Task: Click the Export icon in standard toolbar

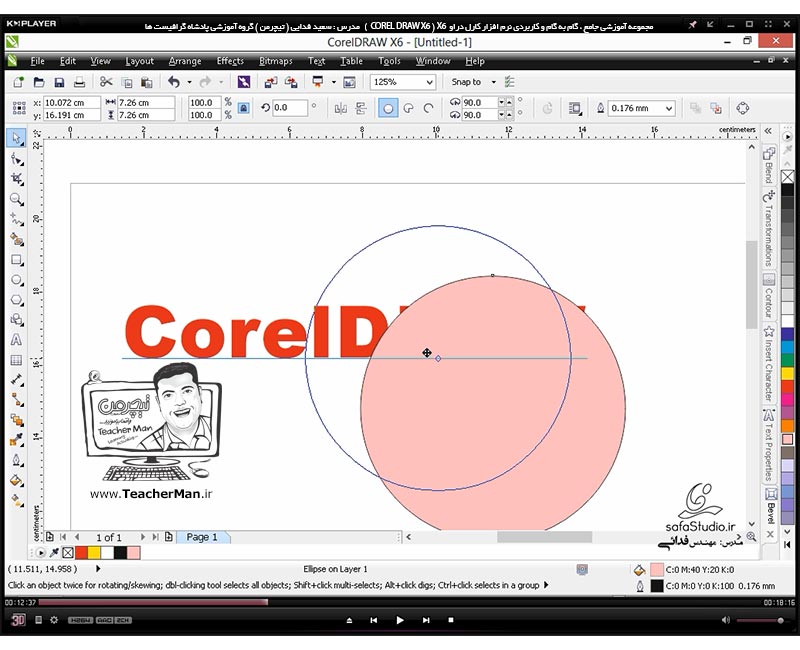Action: coord(291,82)
